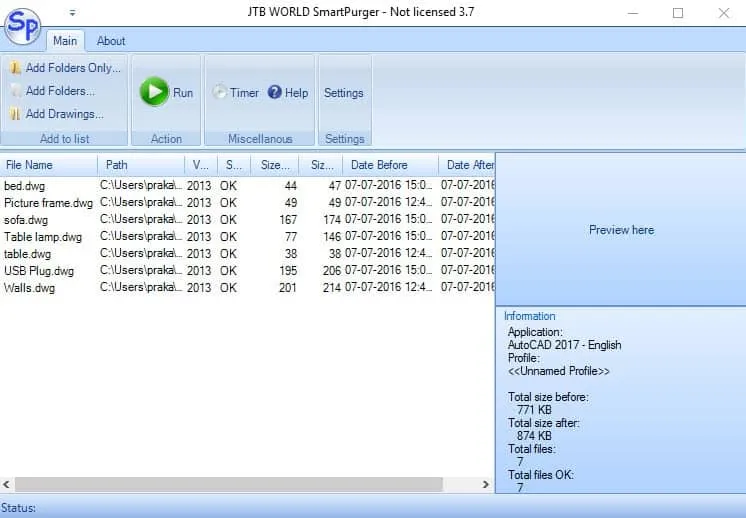
Task: Close the SmartPurger window
Action: coord(724,13)
